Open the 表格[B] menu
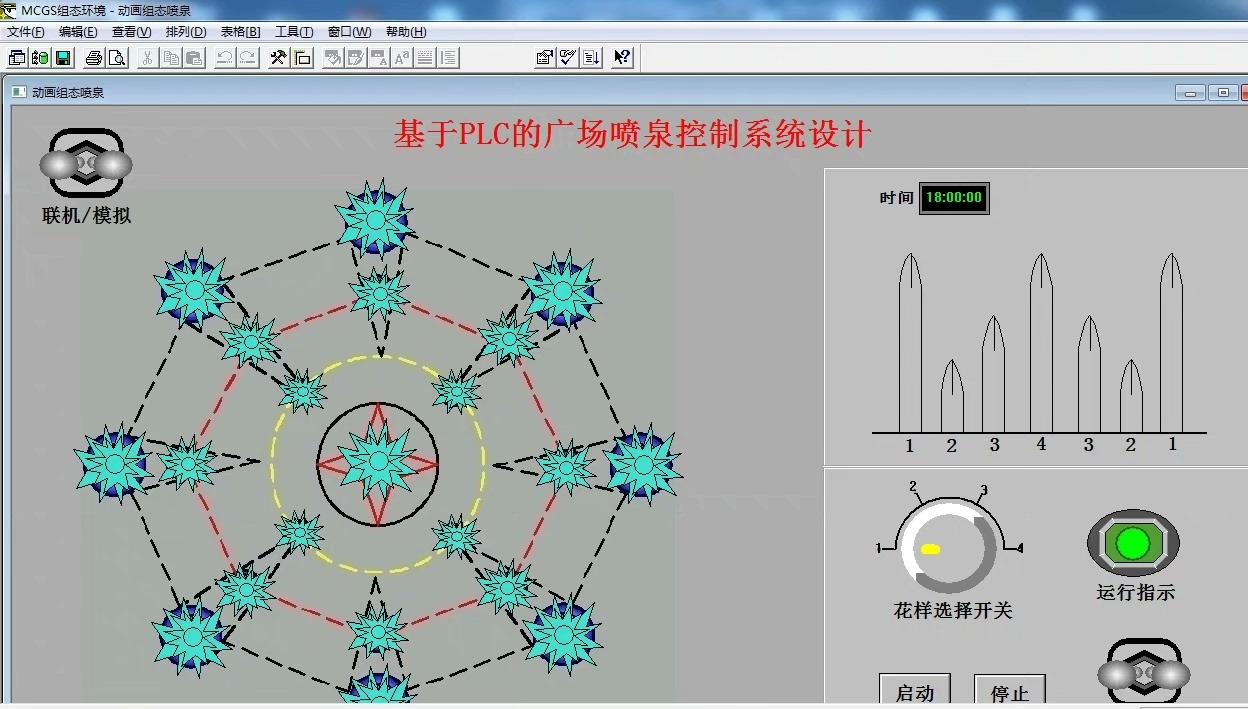 [x=240, y=32]
